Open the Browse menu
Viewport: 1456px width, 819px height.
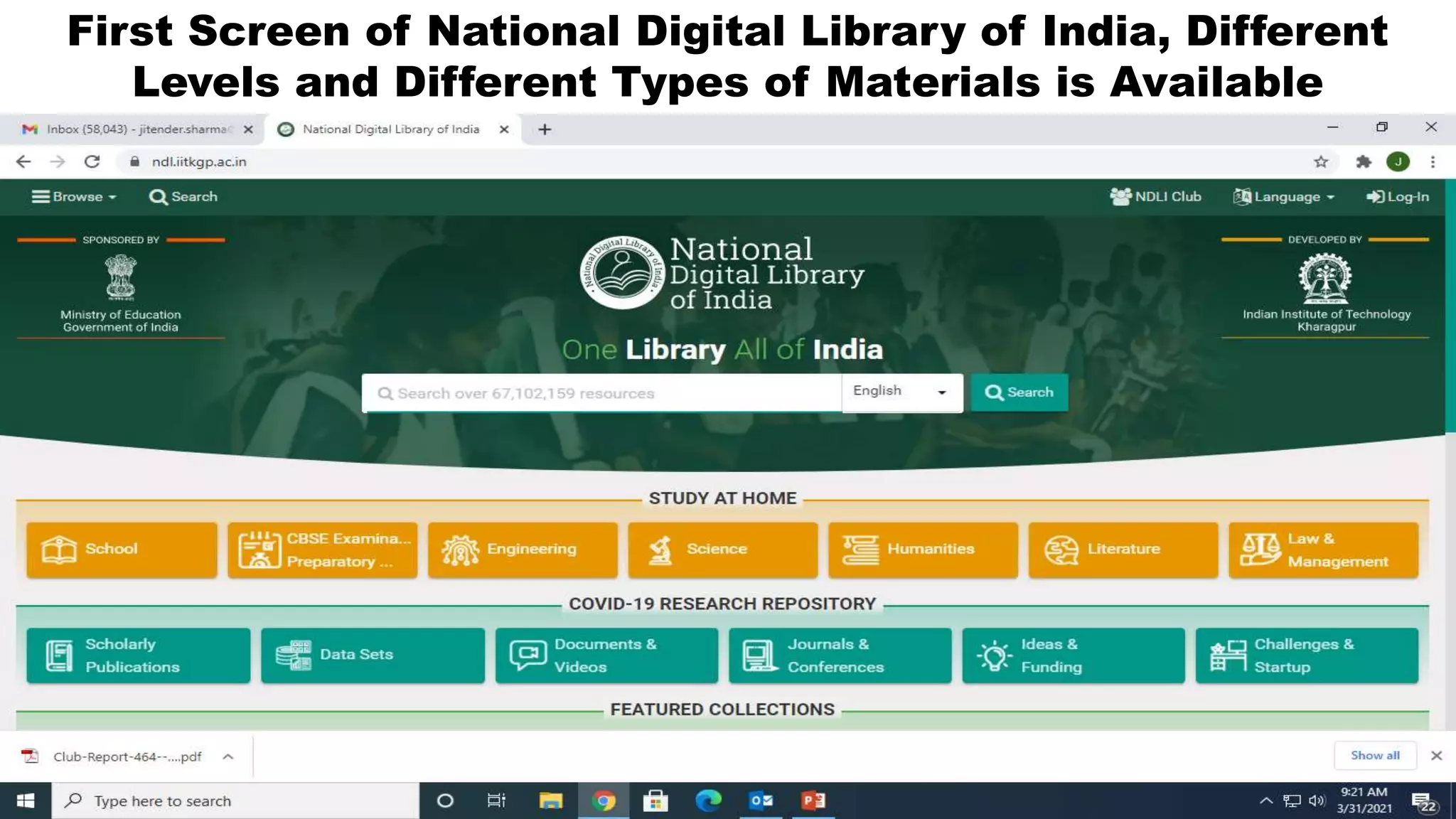point(74,197)
